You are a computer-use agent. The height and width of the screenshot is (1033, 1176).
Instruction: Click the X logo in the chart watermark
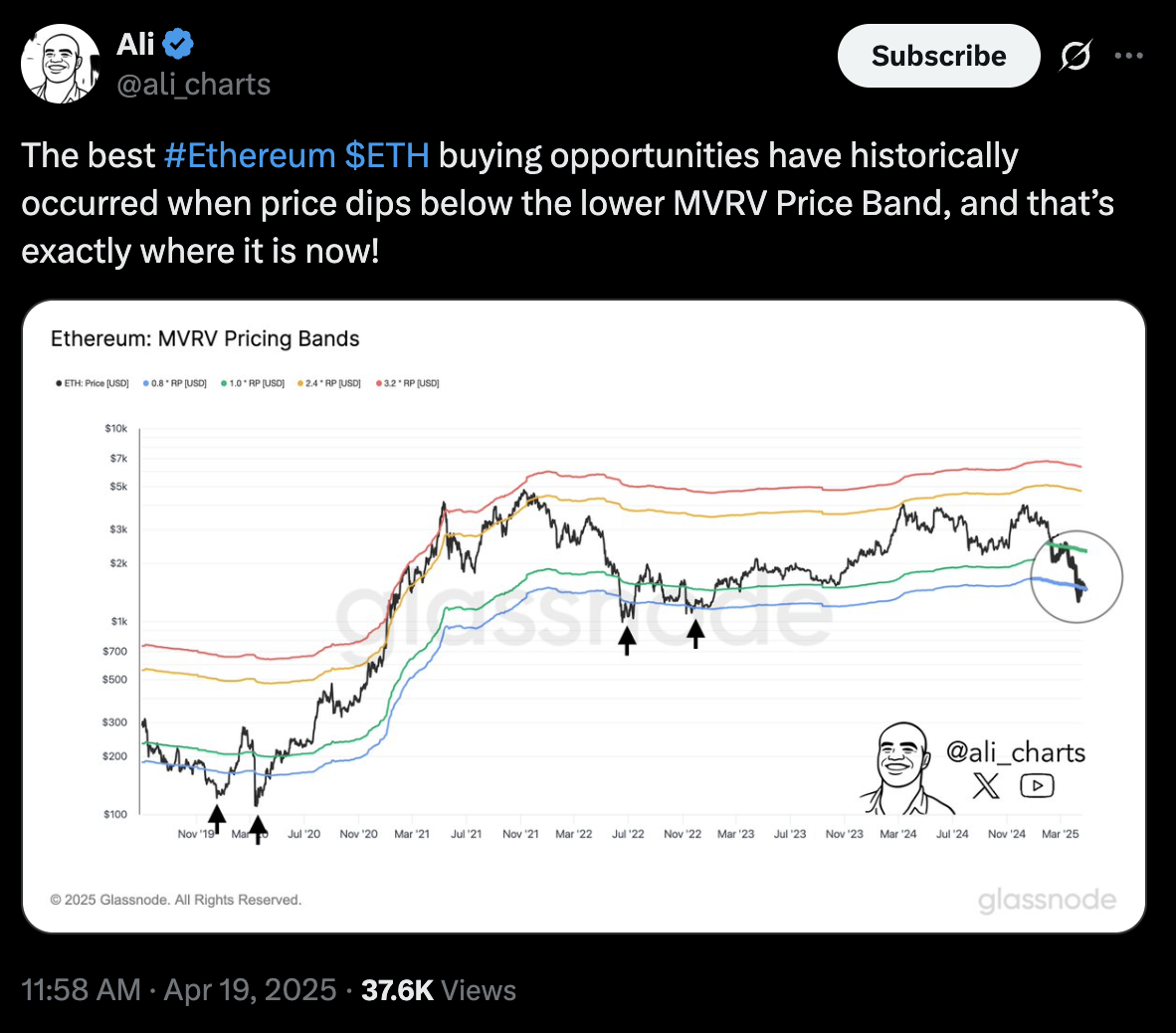[x=984, y=786]
